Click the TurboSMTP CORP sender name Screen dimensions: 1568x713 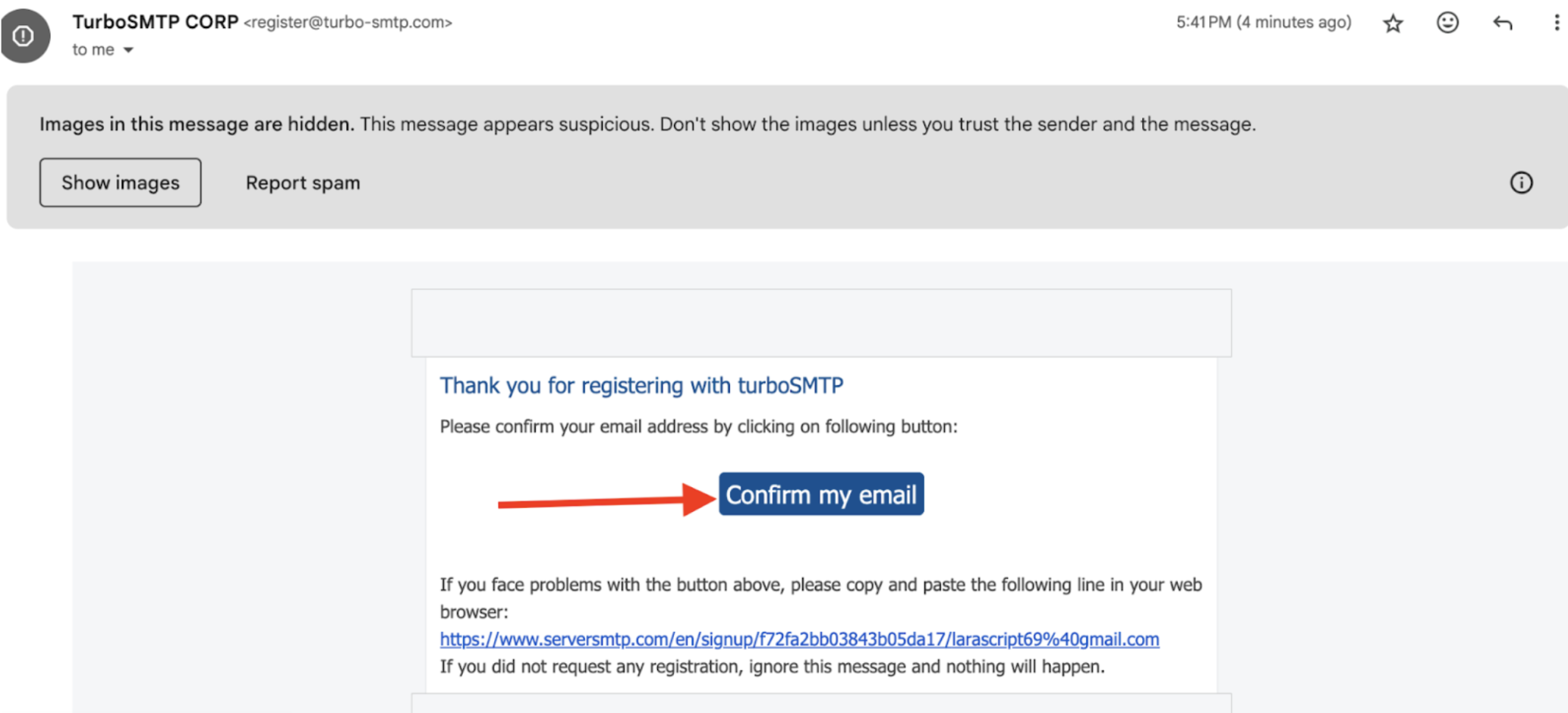[156, 22]
